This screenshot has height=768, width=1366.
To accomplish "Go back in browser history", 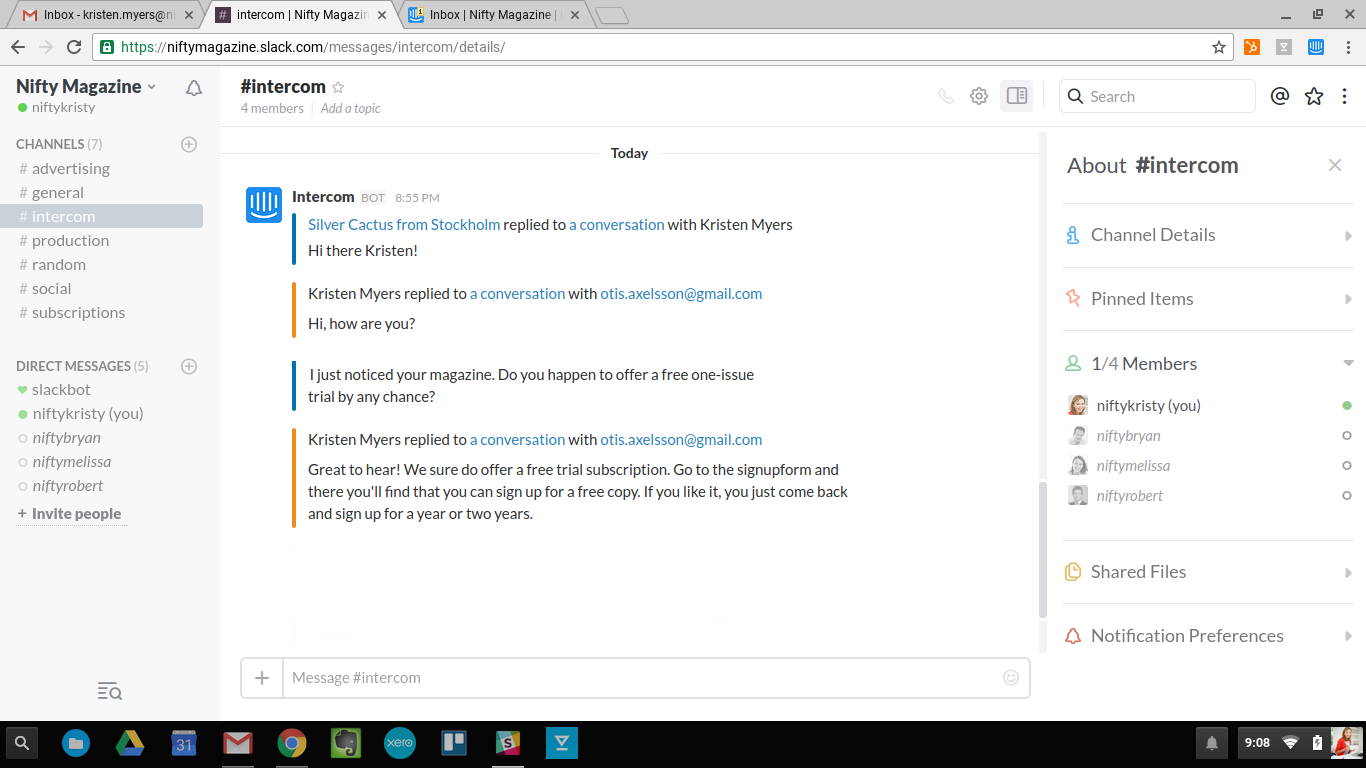I will pyautogui.click(x=18, y=47).
